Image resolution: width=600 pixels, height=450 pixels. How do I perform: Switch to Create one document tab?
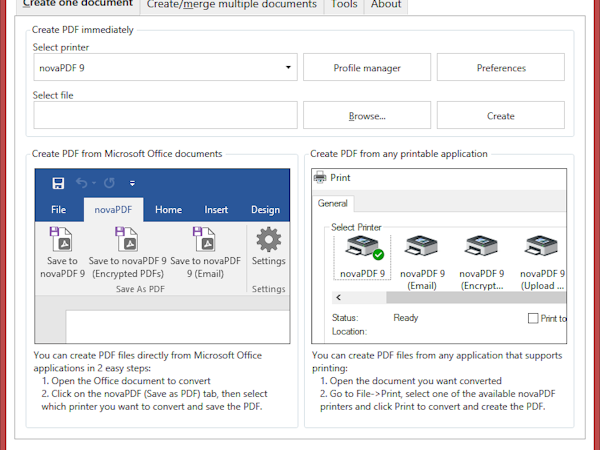(78, 4)
